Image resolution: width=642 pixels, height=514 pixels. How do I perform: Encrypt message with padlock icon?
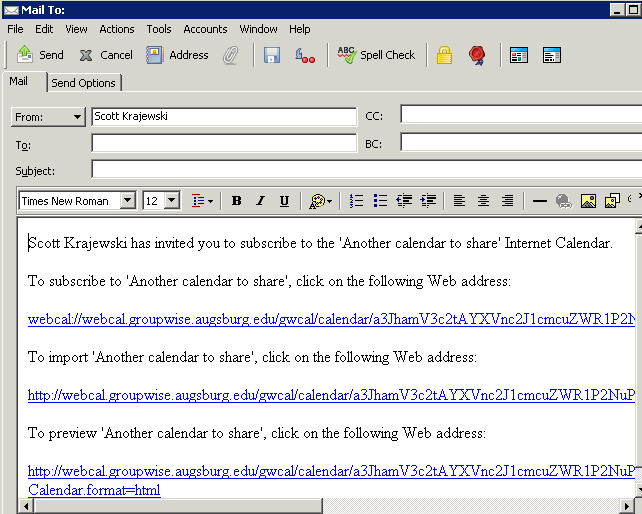click(444, 55)
